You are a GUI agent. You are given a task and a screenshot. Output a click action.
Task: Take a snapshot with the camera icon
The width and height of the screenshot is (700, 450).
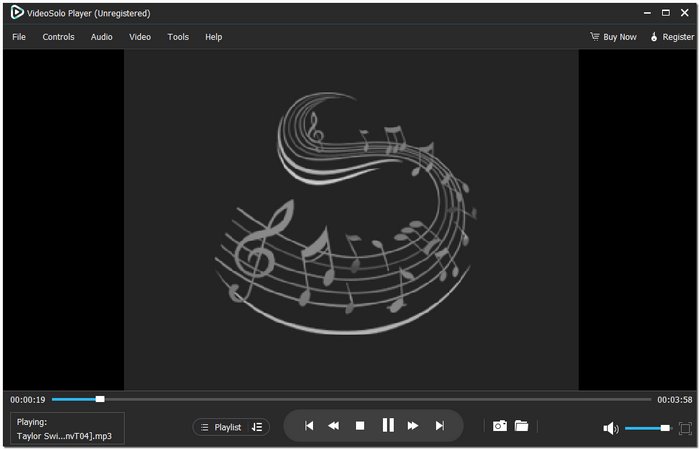point(500,426)
